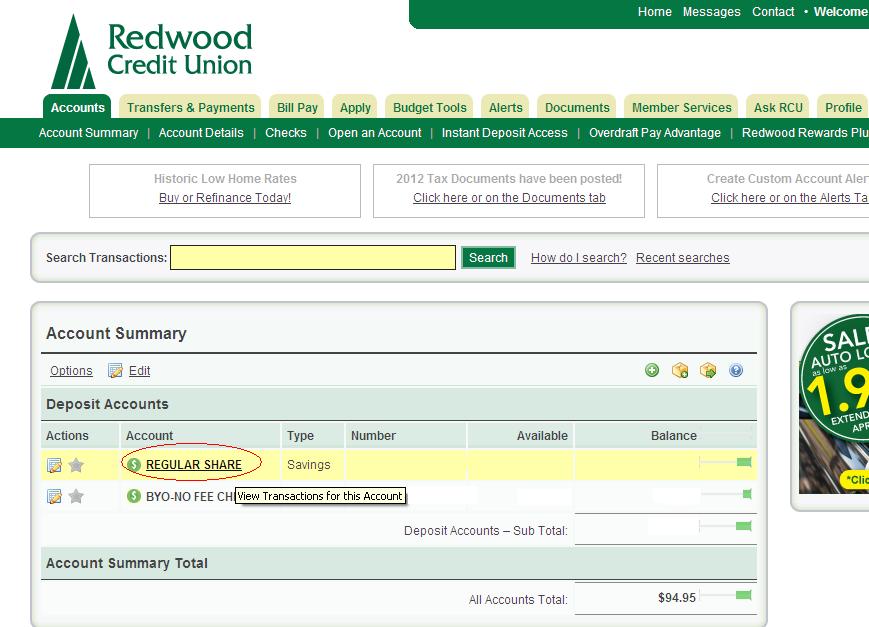
Task: Go to the Bill Pay tab
Action: tap(297, 107)
